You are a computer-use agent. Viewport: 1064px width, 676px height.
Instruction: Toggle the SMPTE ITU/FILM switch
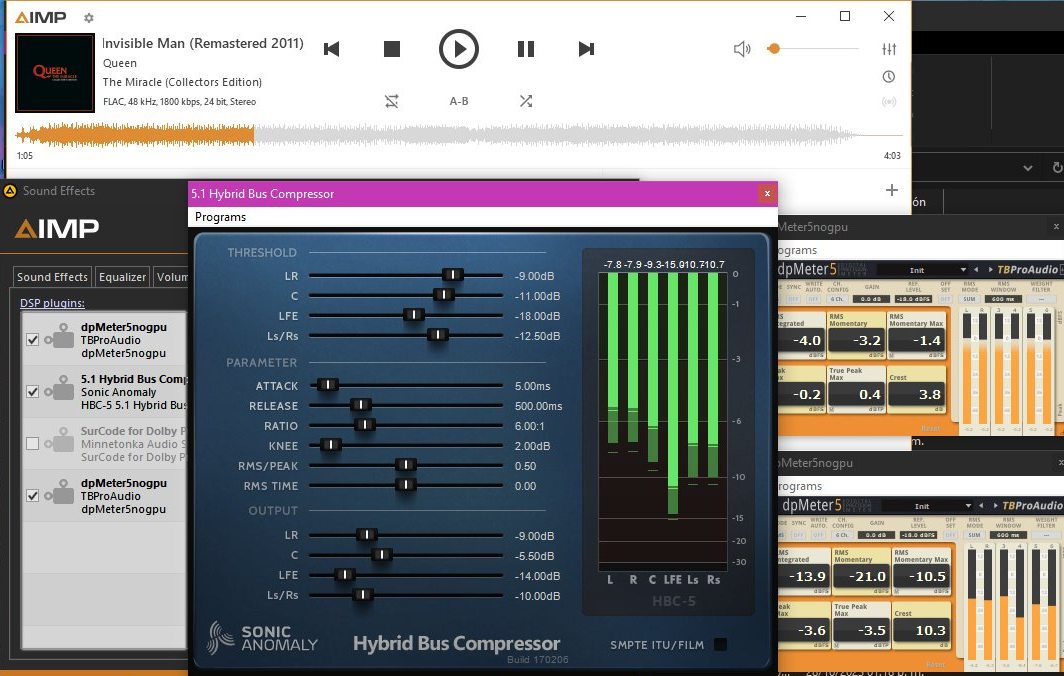point(721,645)
